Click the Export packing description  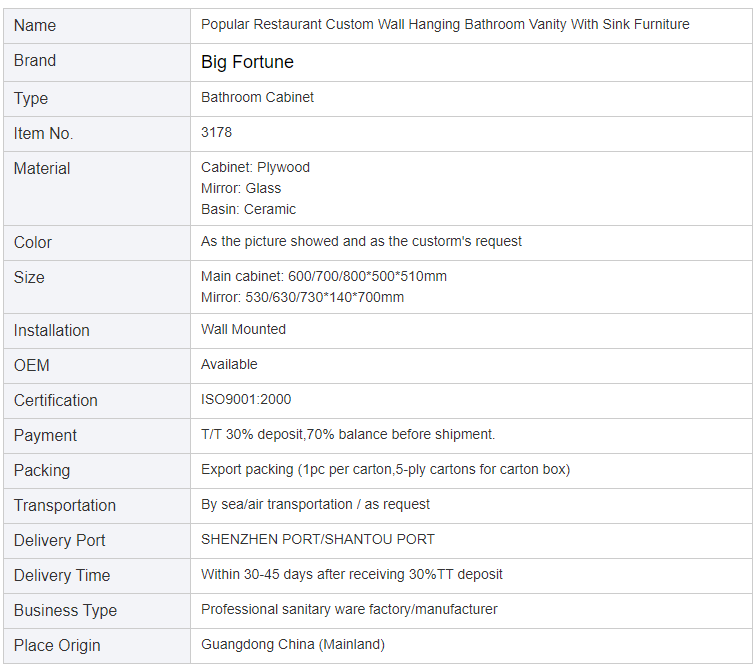[386, 470]
